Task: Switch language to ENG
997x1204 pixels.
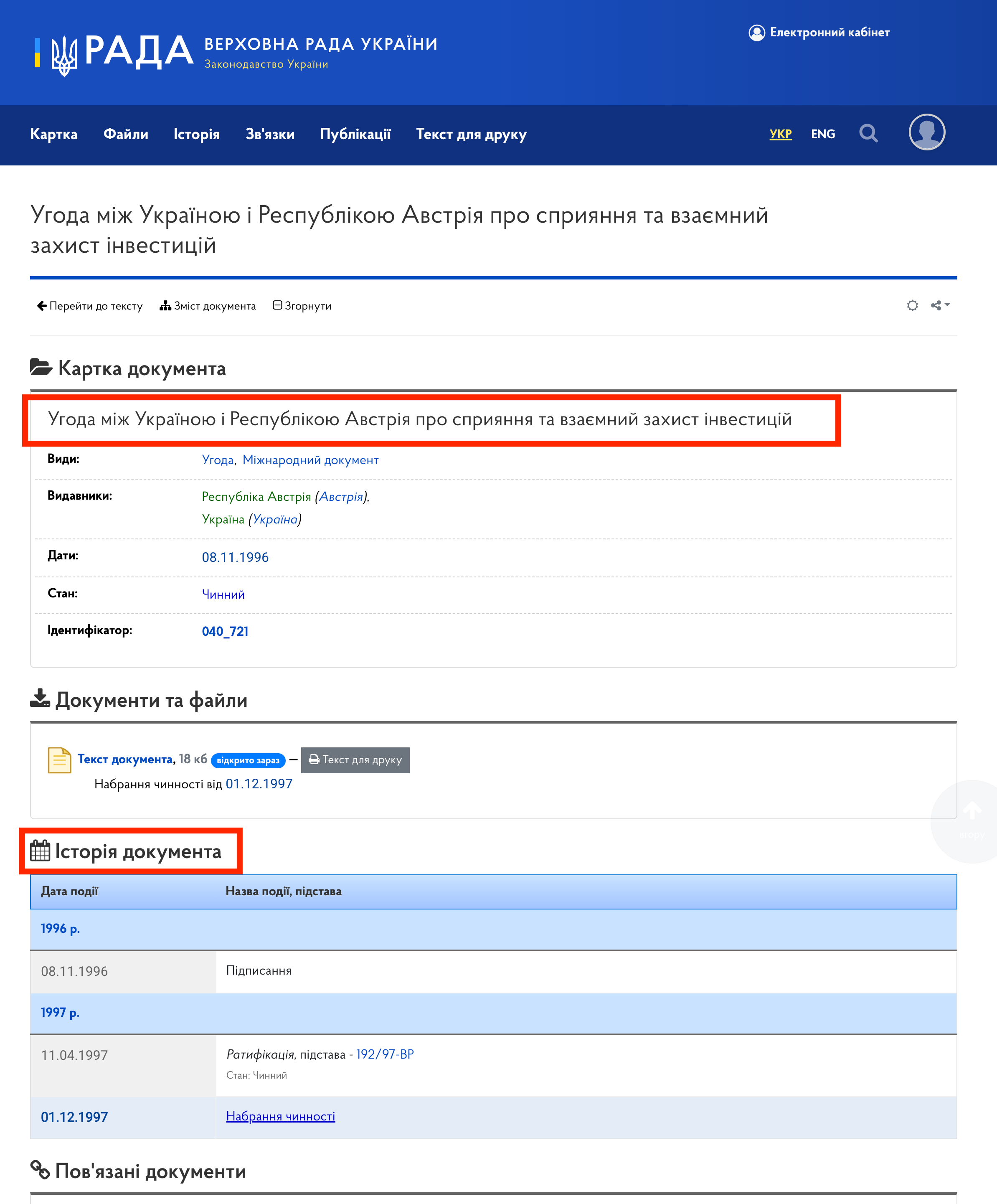Action: point(823,134)
